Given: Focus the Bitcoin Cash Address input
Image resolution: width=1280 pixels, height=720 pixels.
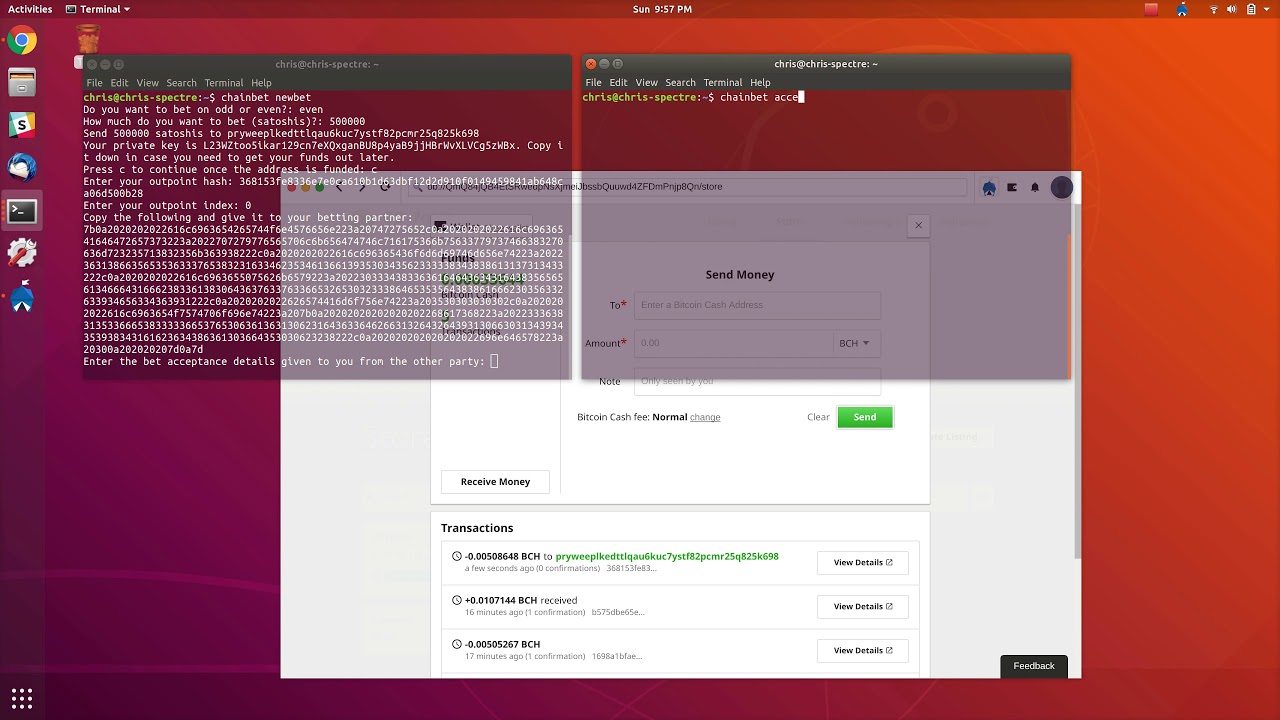Looking at the screenshot, I should 757,305.
